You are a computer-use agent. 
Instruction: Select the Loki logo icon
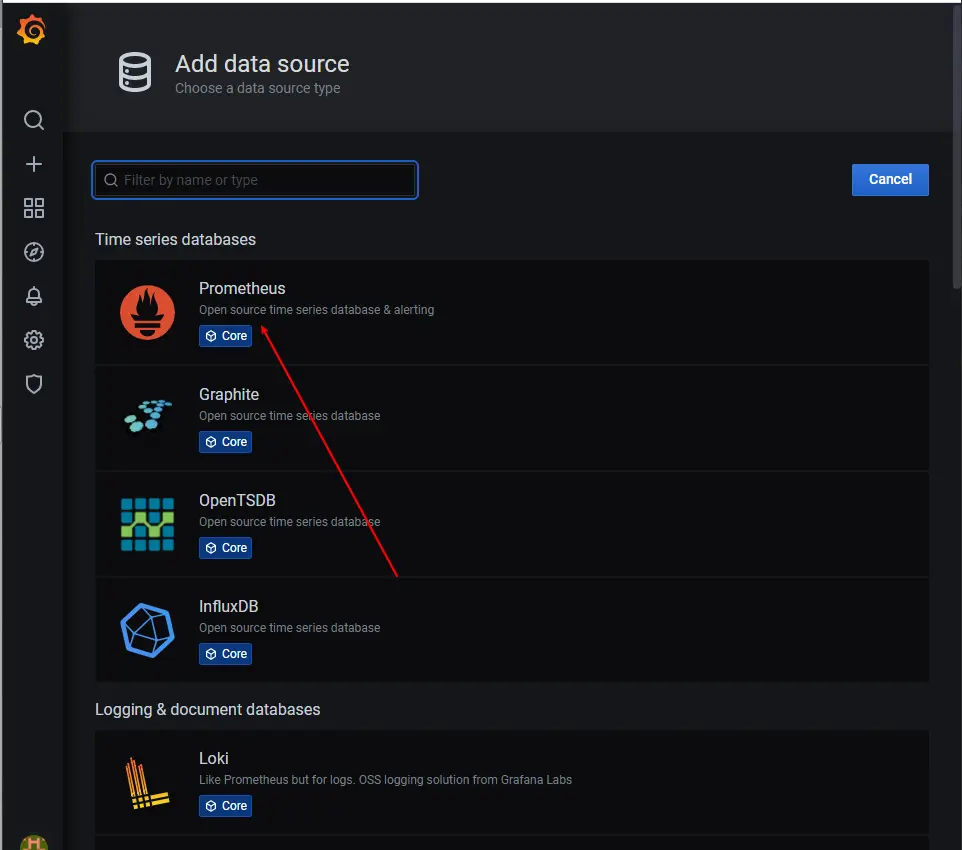point(147,782)
